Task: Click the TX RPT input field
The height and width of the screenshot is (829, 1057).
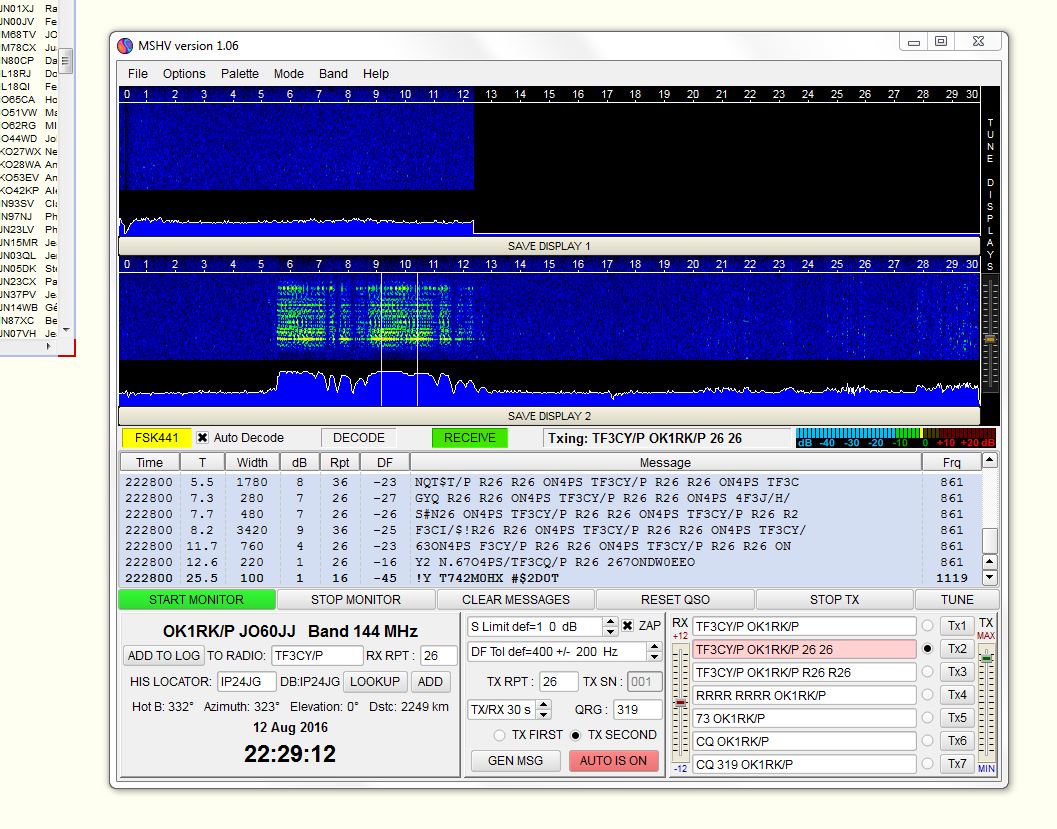Action: (x=558, y=681)
